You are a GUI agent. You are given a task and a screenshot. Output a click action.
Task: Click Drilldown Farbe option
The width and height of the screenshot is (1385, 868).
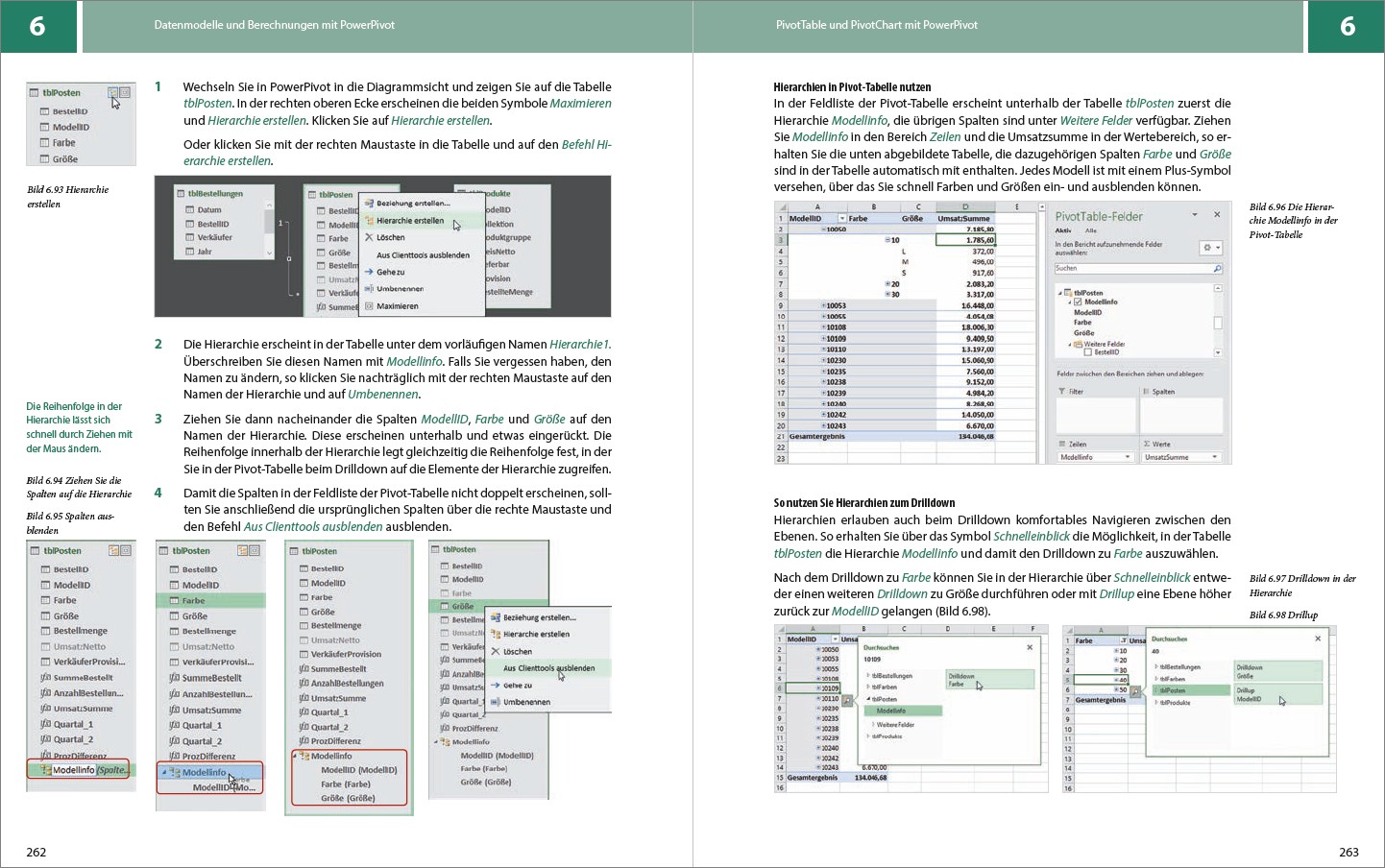tap(961, 680)
